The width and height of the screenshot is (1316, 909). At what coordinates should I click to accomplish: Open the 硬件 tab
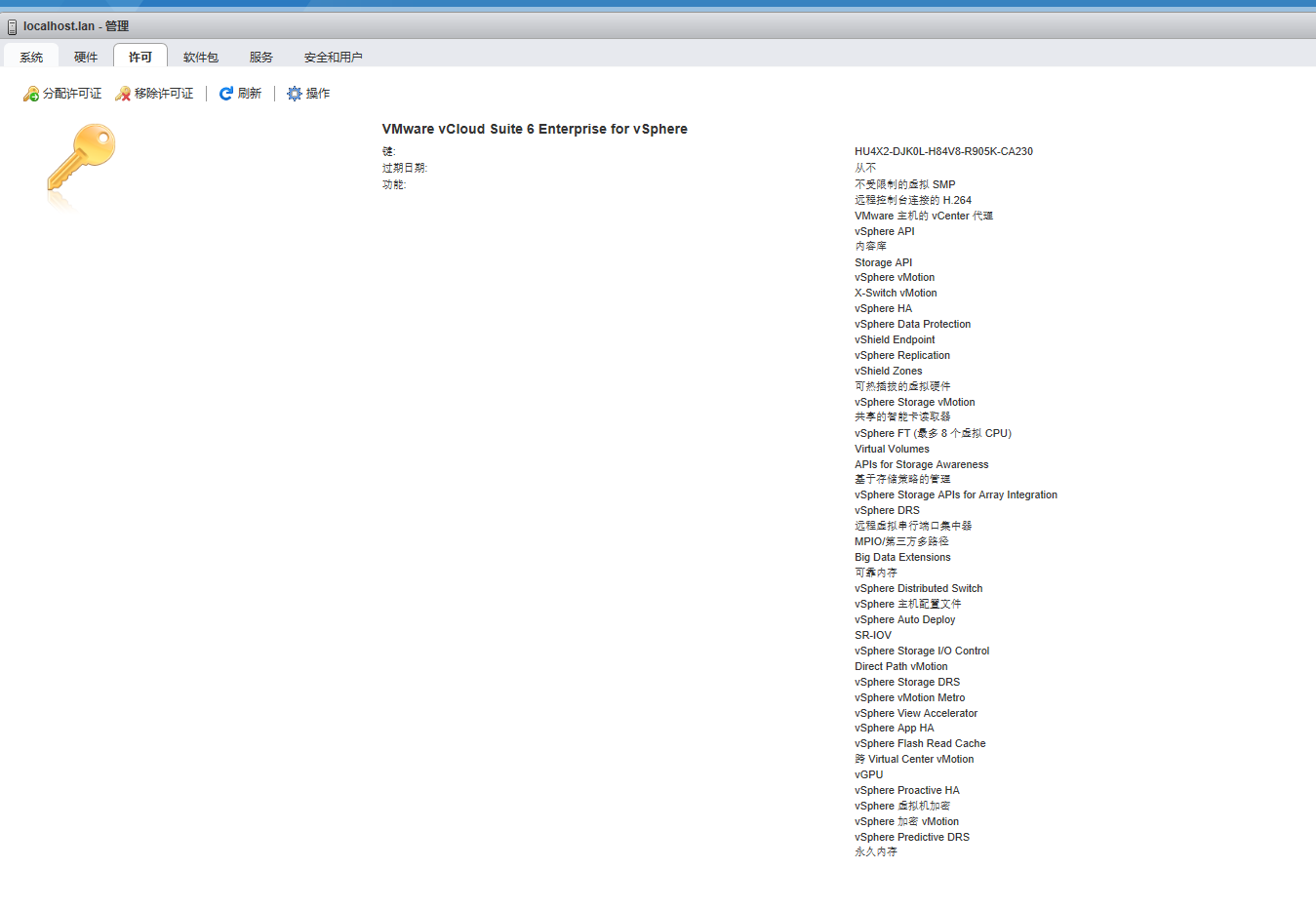(86, 57)
